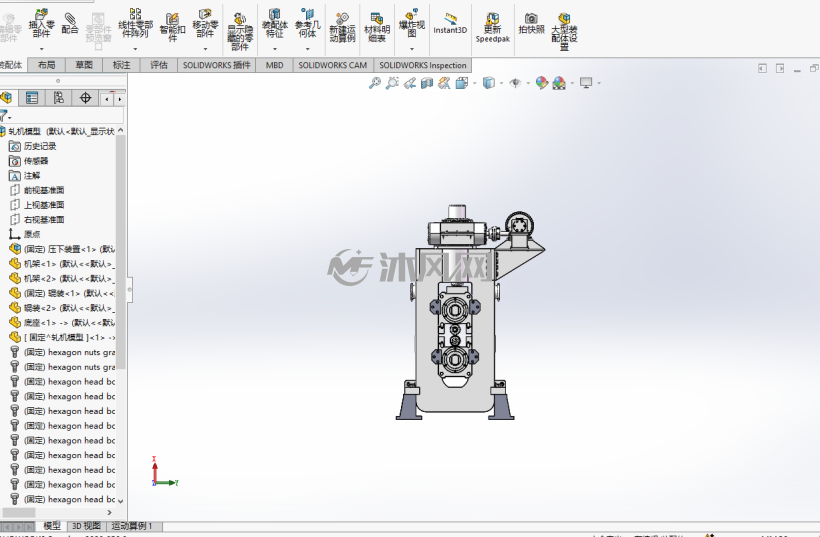This screenshot has width=820, height=537.
Task: Open 装配体特征 assembly features
Action: click(275, 23)
